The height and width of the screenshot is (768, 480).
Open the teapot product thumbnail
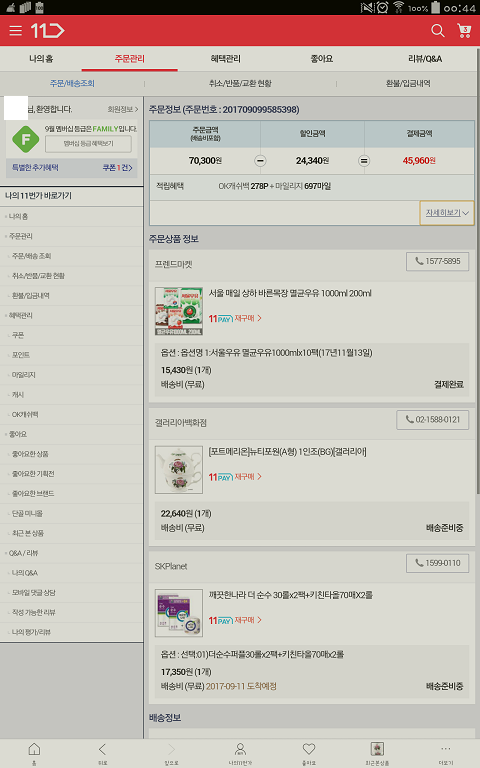[x=179, y=470]
